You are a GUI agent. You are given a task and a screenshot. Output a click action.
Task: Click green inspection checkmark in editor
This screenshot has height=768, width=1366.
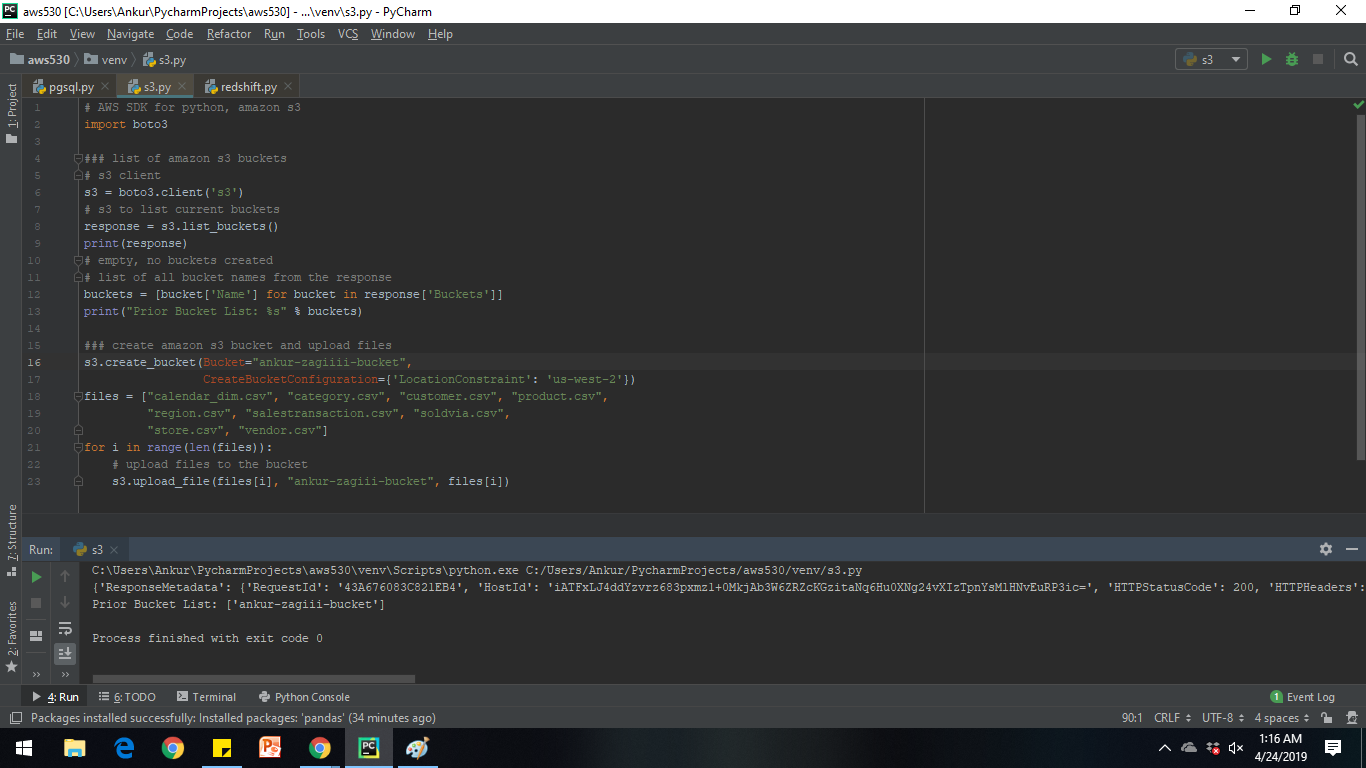click(x=1358, y=104)
